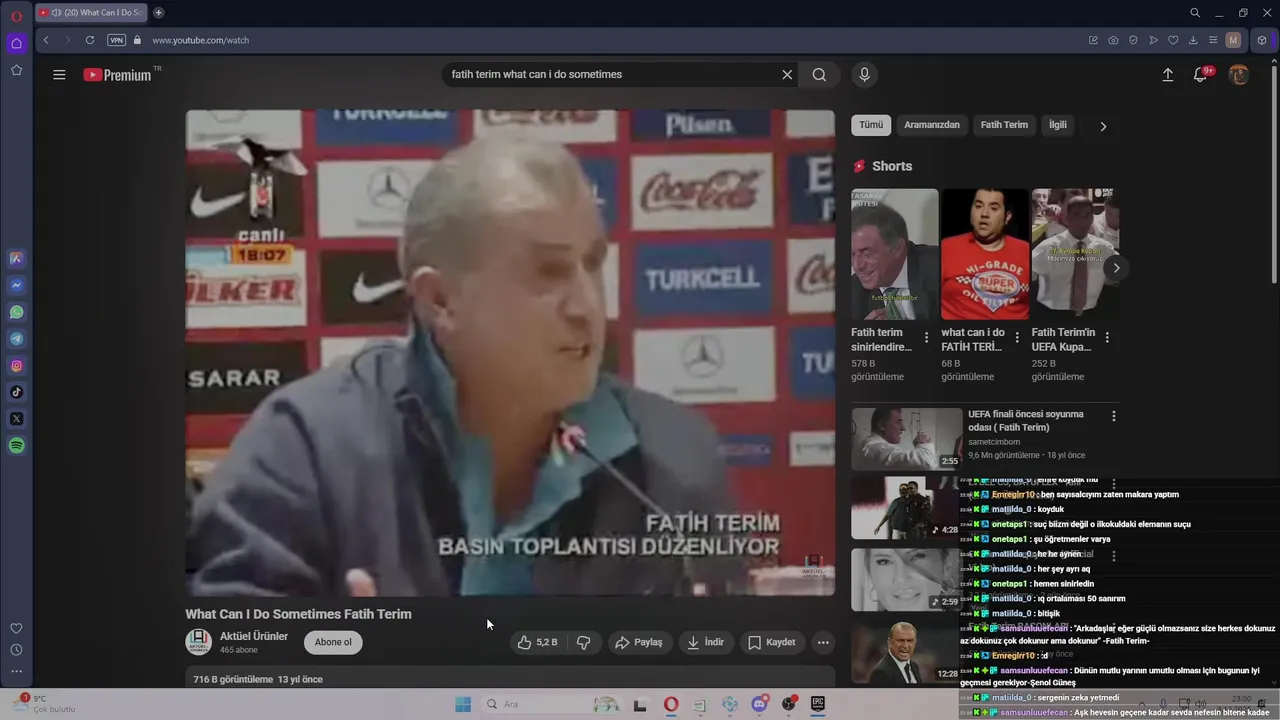Open Spotify in the Opera sidebar
Viewport: 1280px width, 720px height.
coord(16,446)
